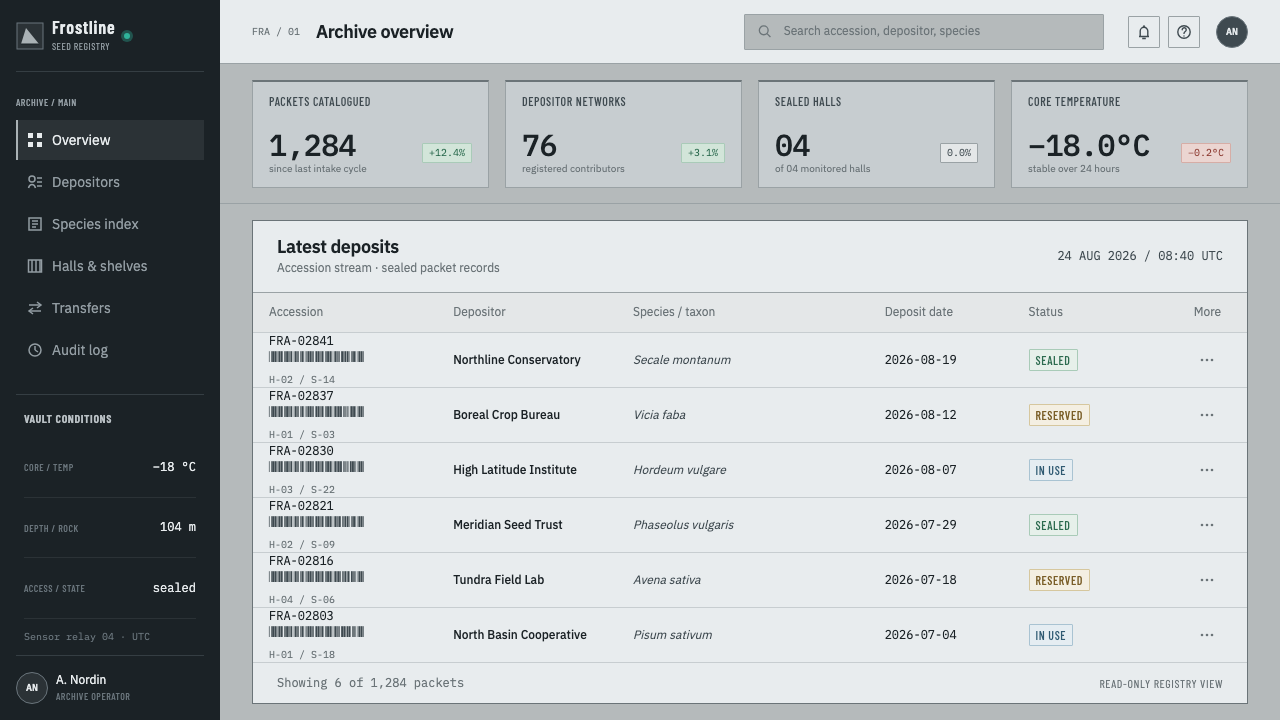Image resolution: width=1280 pixels, height=720 pixels.
Task: Click the +12.4% change badge
Action: (x=447, y=153)
